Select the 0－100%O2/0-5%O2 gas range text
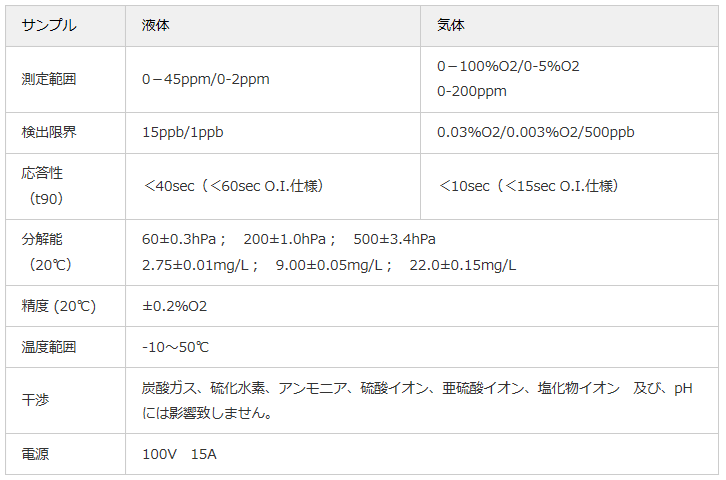Screen dimensions: 726x480 [x=508, y=67]
